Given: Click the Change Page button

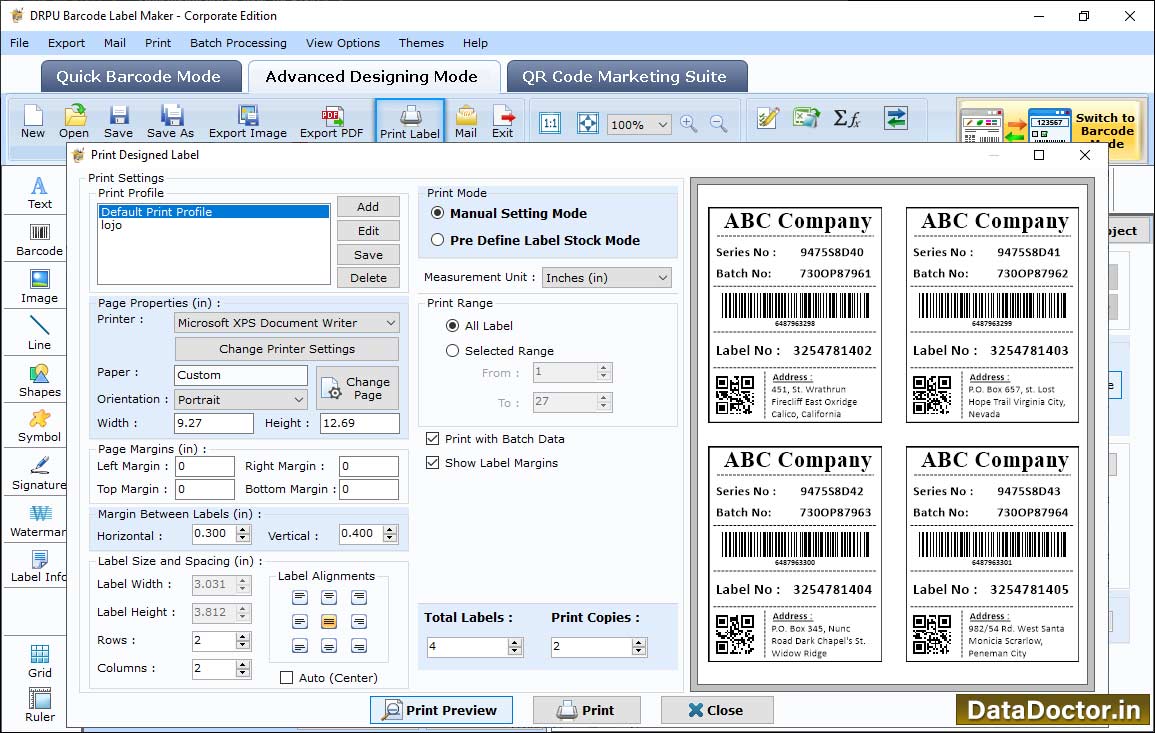Looking at the screenshot, I should (x=358, y=388).
